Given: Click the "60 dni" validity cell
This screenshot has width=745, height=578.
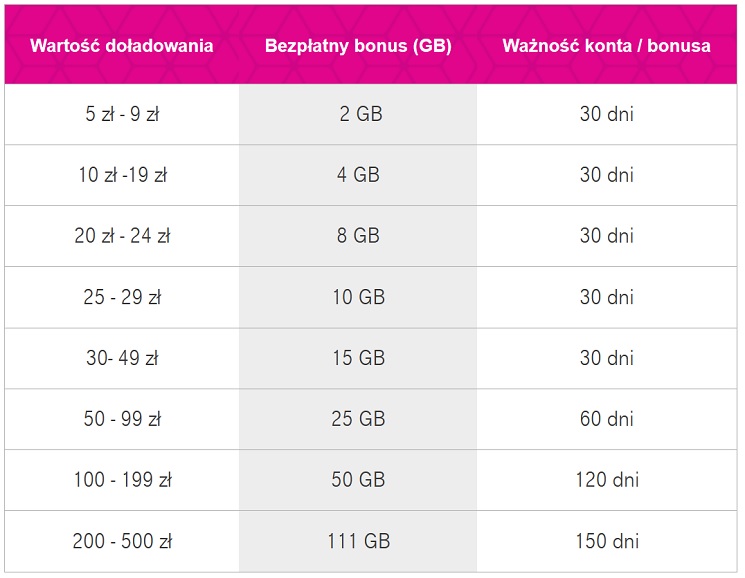Looking at the screenshot, I should coord(607,419).
